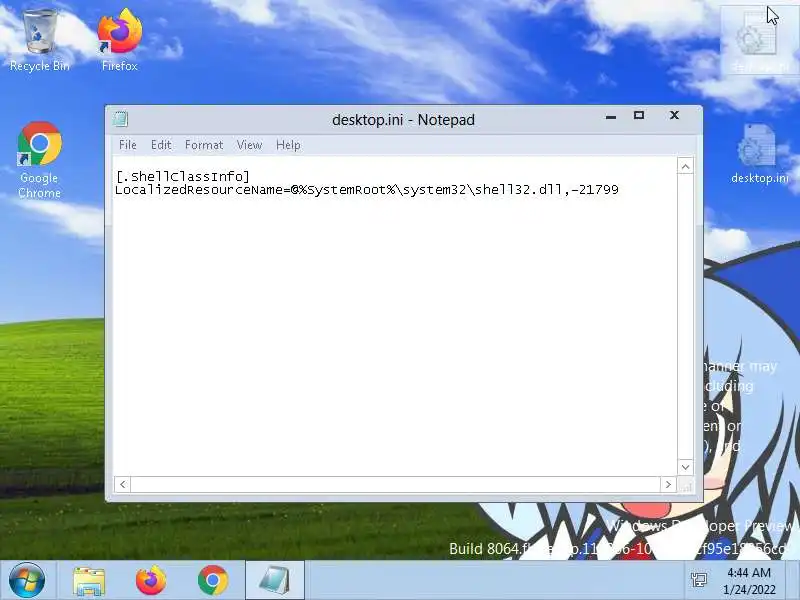Screen dimensions: 800x600
Task: Launch Firefox from the taskbar
Action: click(x=151, y=580)
